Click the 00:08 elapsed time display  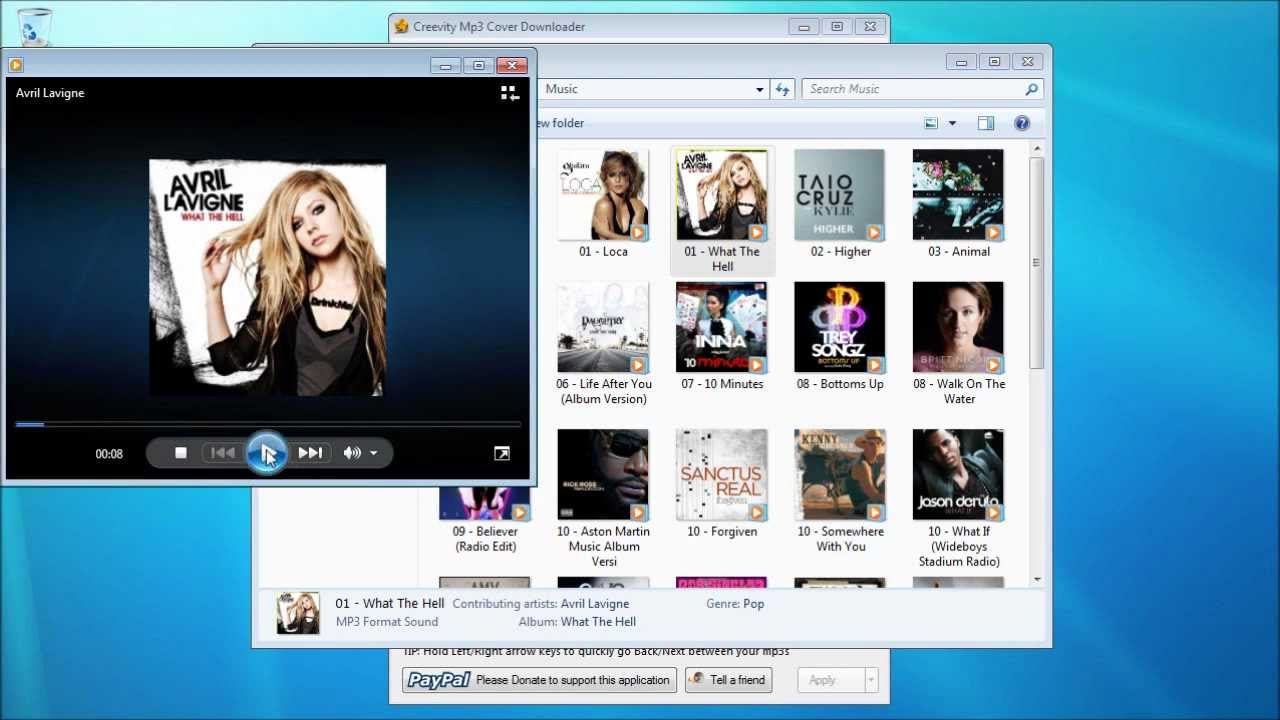tap(109, 454)
